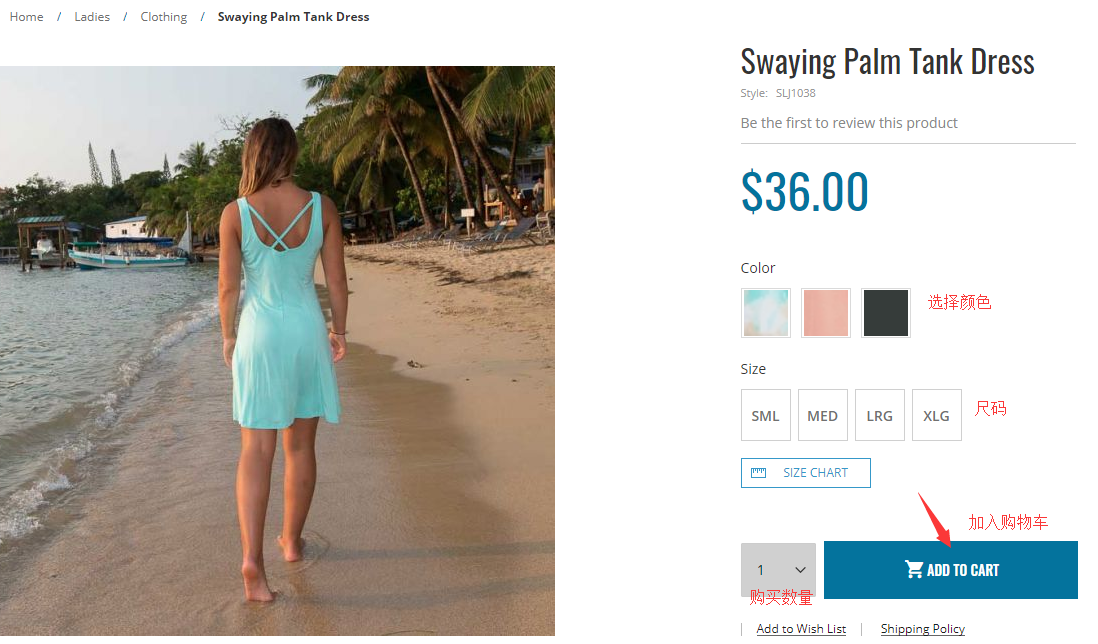Open the Shipping Policy link

point(923,629)
